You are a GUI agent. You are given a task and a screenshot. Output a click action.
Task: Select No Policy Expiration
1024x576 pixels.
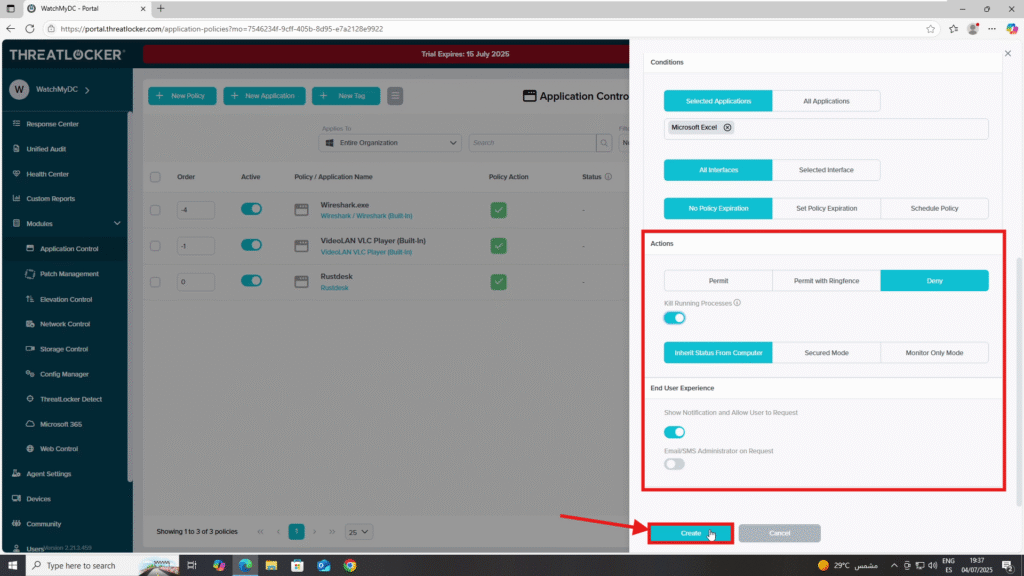coord(718,208)
